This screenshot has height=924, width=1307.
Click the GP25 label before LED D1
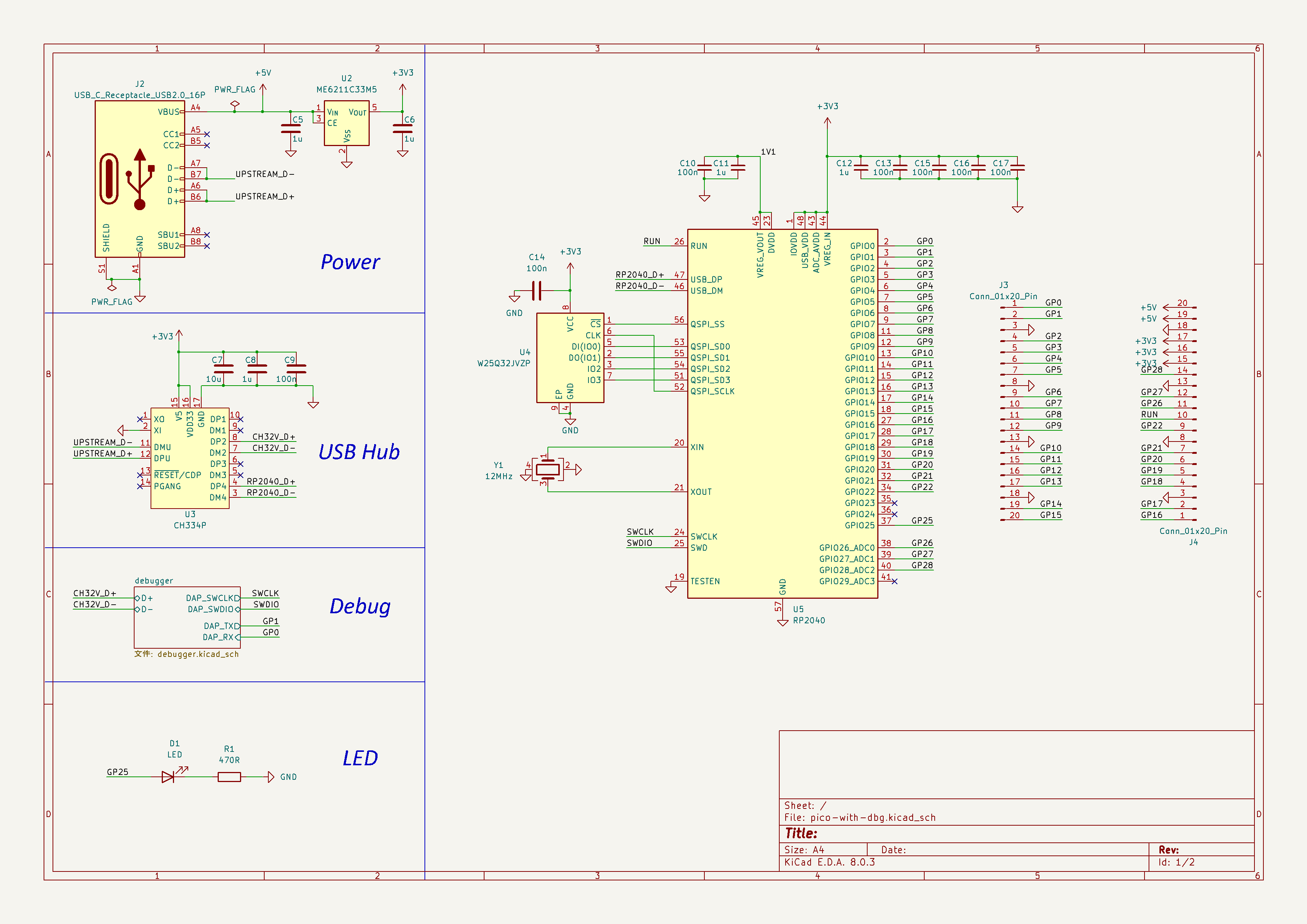click(117, 772)
